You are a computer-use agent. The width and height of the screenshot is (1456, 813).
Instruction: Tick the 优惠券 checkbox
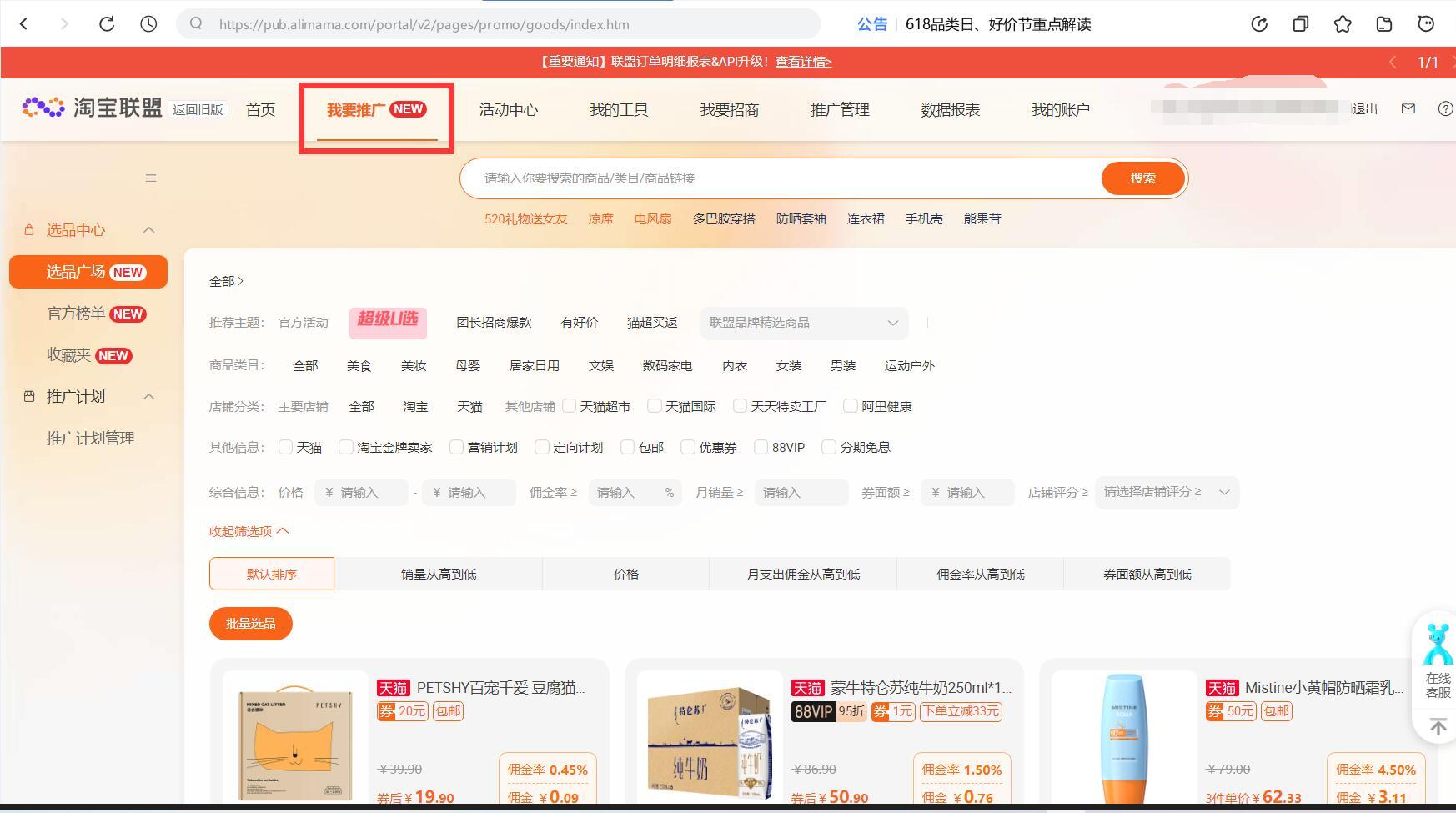click(688, 447)
